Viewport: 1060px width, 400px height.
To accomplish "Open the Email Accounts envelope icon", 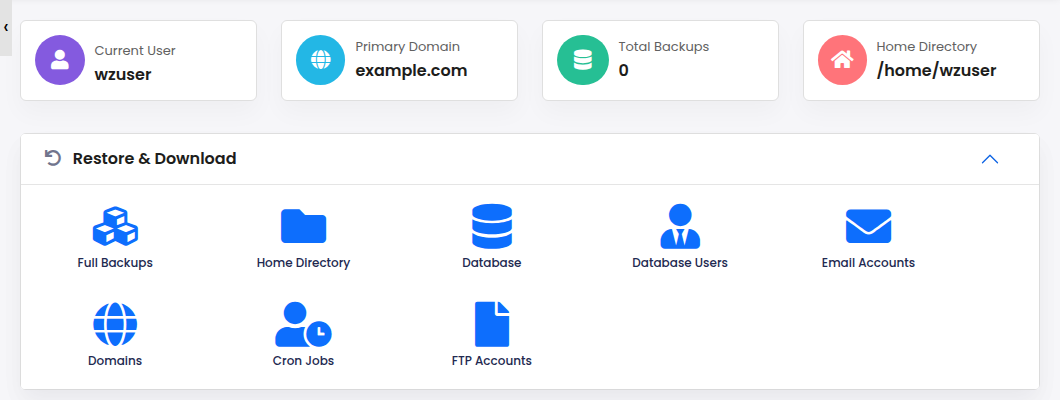I will [869, 226].
